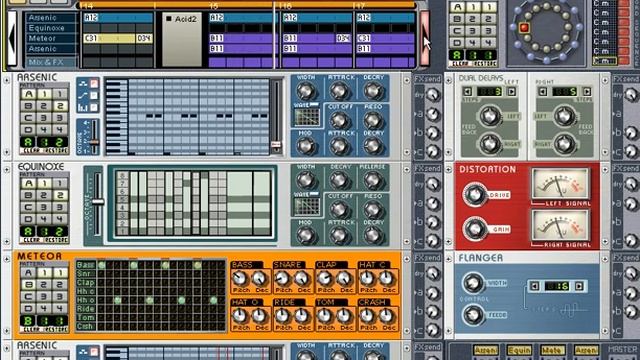Click CLEAR under Equinoxe pattern
This screenshot has height=360, width=640.
point(32,240)
